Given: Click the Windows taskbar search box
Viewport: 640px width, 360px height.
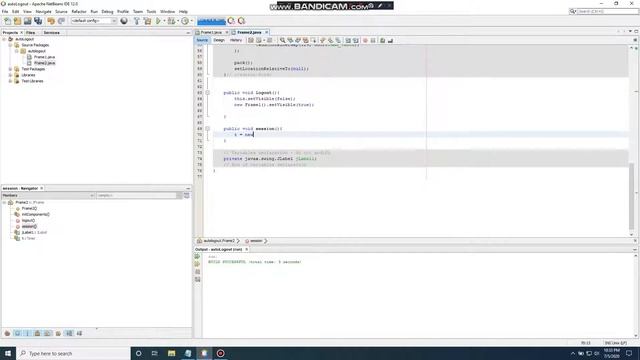Looking at the screenshot, I should (x=73, y=353).
